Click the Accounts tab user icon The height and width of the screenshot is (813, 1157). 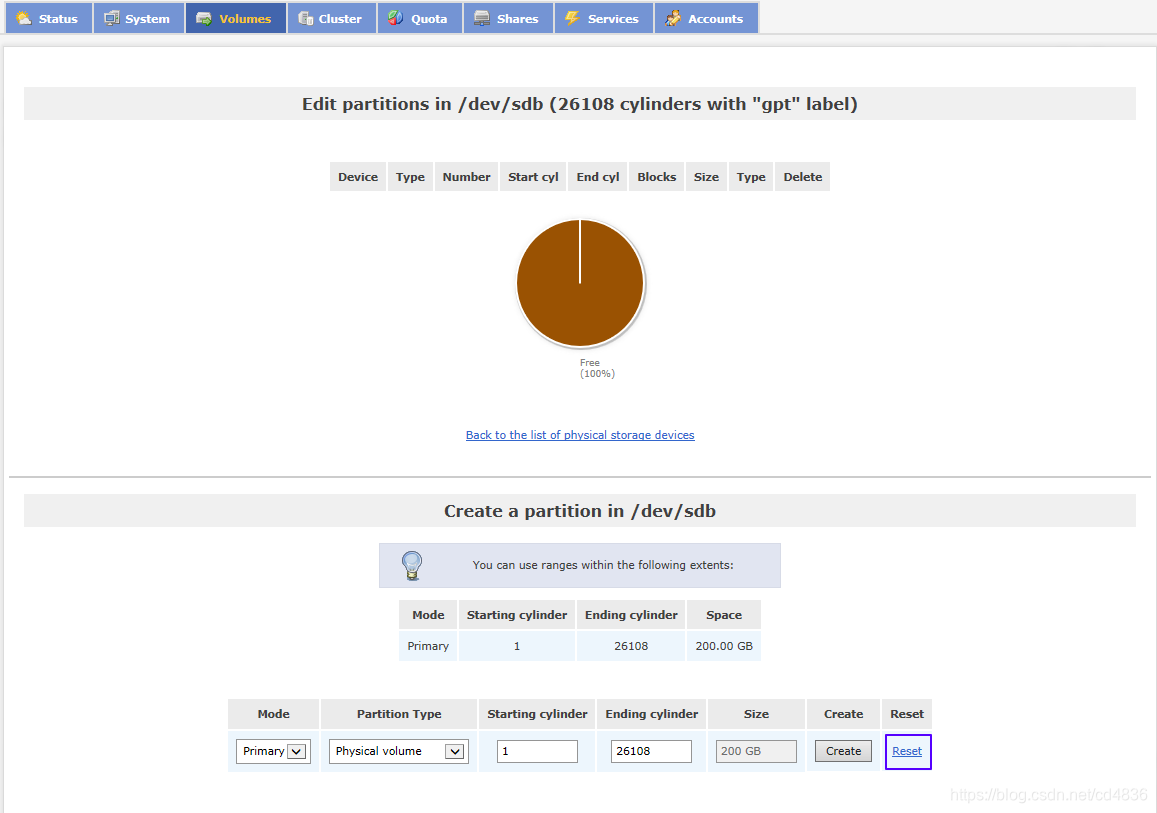click(672, 18)
